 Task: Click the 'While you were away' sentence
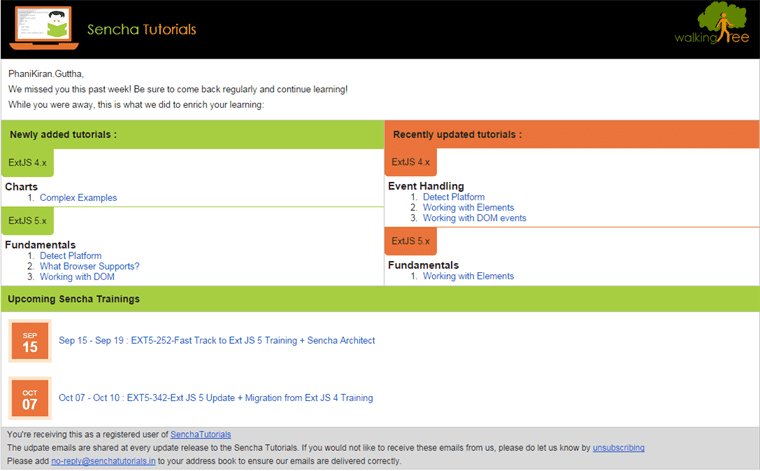tap(136, 105)
